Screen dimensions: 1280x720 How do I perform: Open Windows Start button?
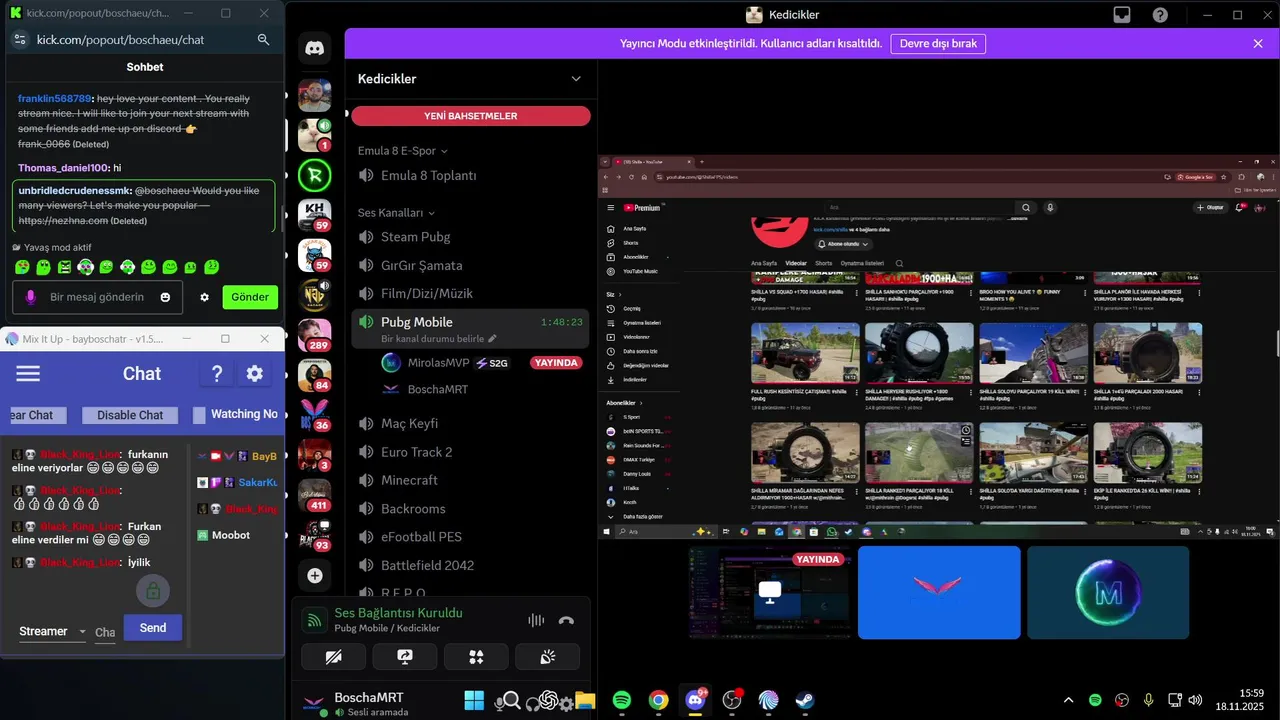[474, 700]
